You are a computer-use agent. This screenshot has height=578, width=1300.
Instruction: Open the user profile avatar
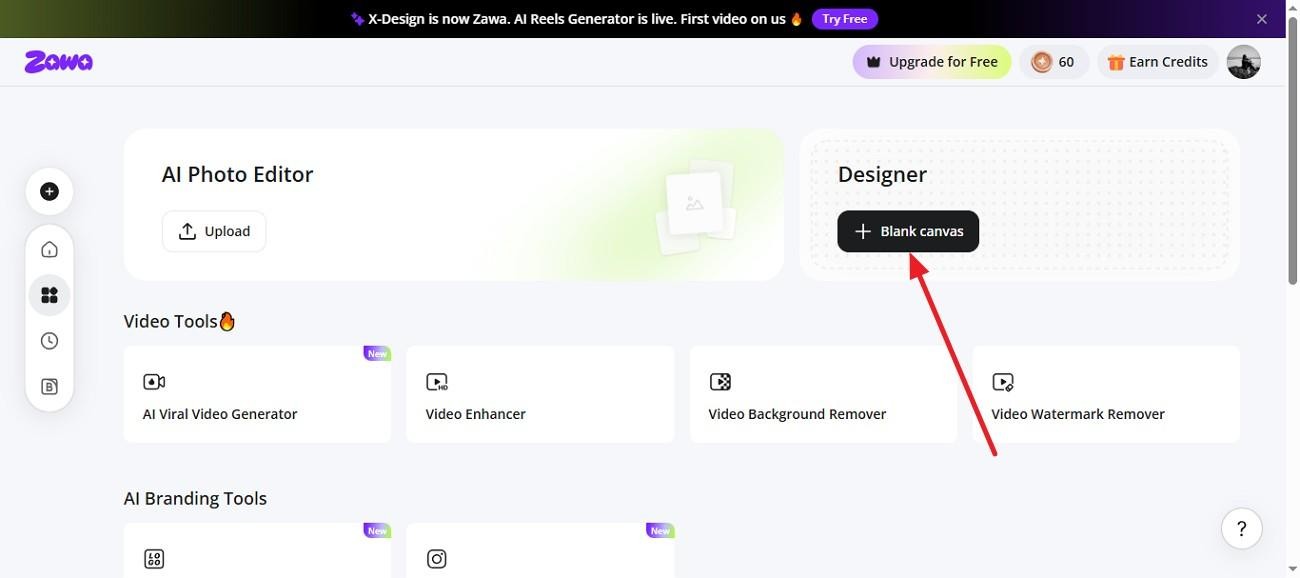coord(1243,62)
